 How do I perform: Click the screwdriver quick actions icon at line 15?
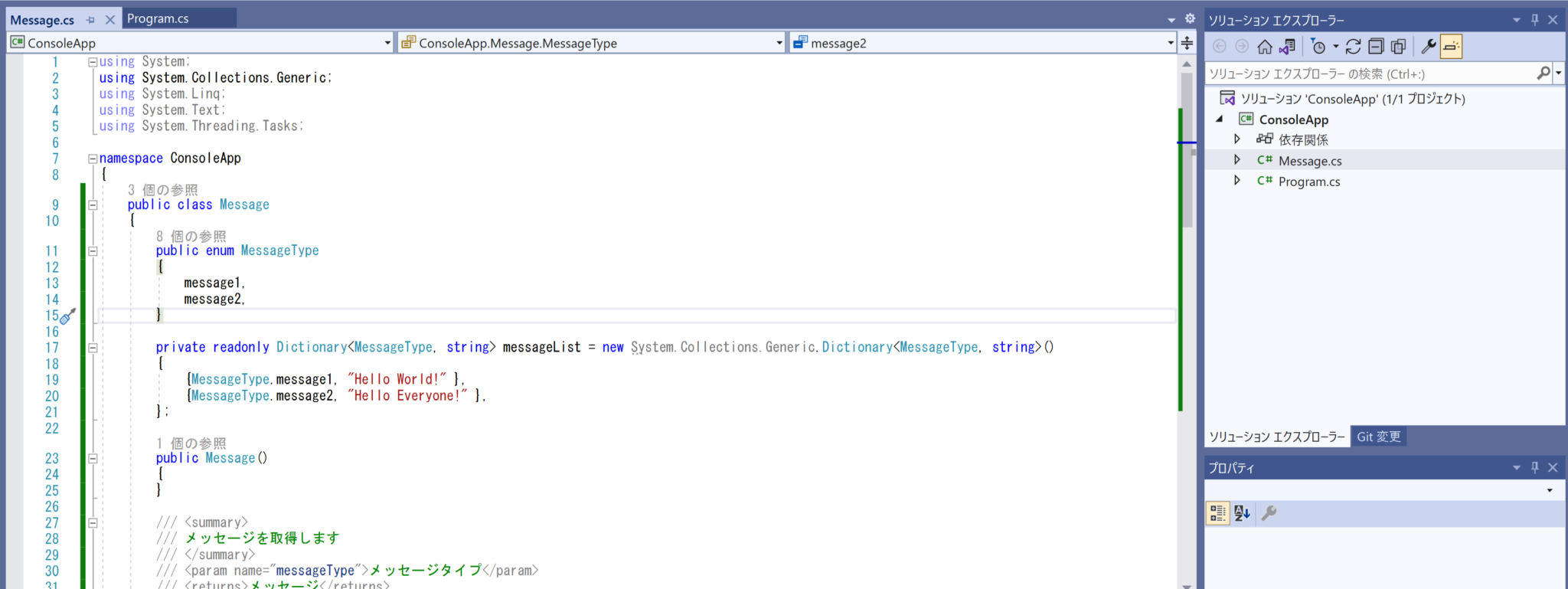click(x=67, y=316)
